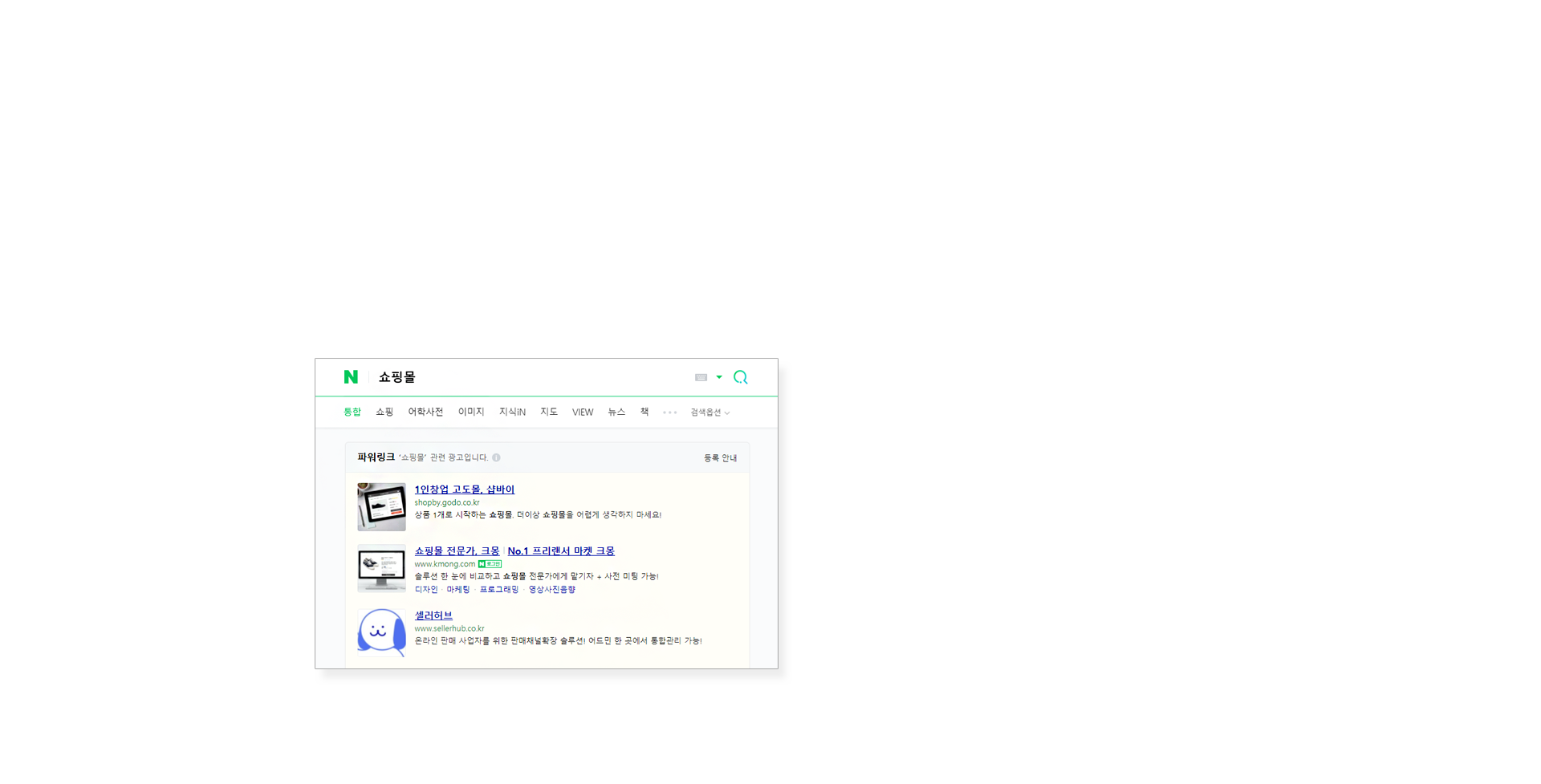Open the 어학사전 tab
The width and height of the screenshot is (1541, 784).
(x=425, y=412)
